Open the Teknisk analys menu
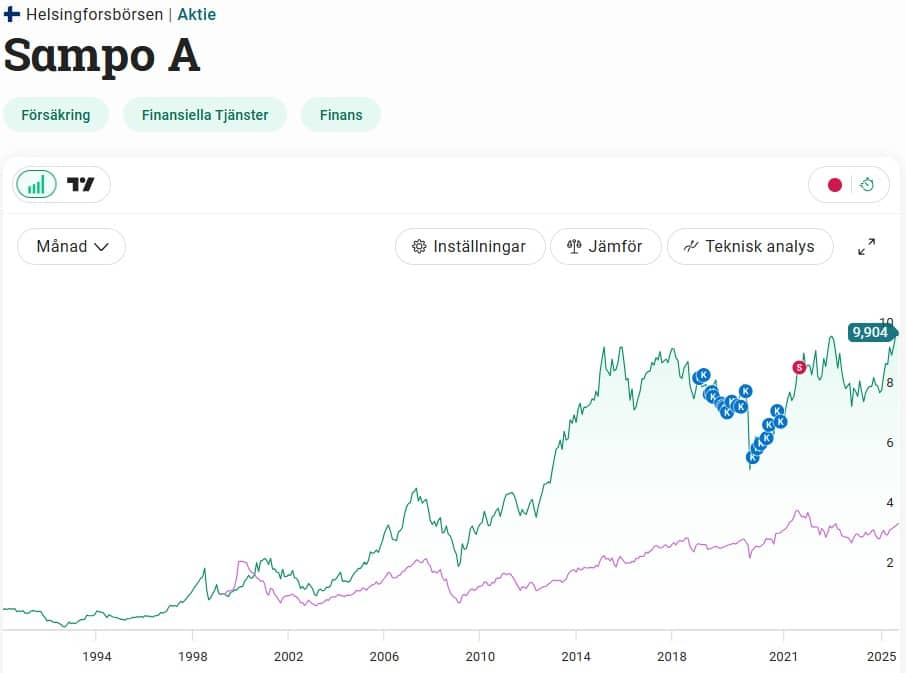906x673 pixels. (750, 246)
